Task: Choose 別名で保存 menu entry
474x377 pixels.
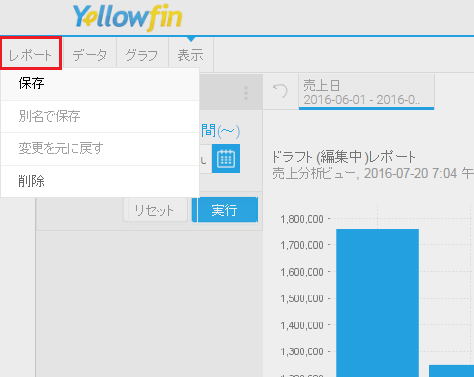Action: click(x=100, y=116)
